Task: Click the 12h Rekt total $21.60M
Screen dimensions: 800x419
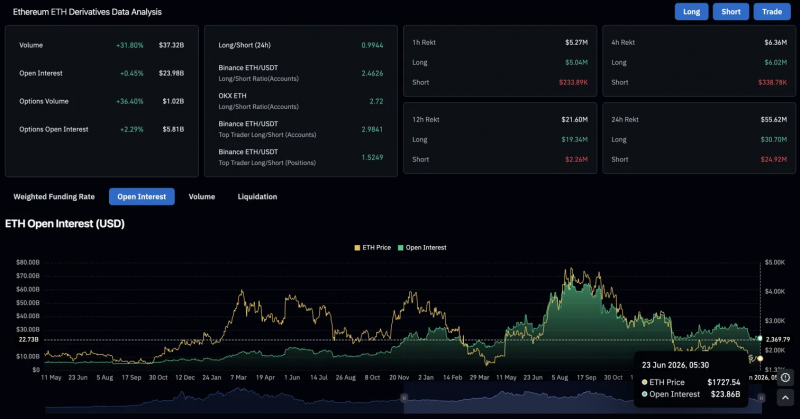Action: [574, 119]
